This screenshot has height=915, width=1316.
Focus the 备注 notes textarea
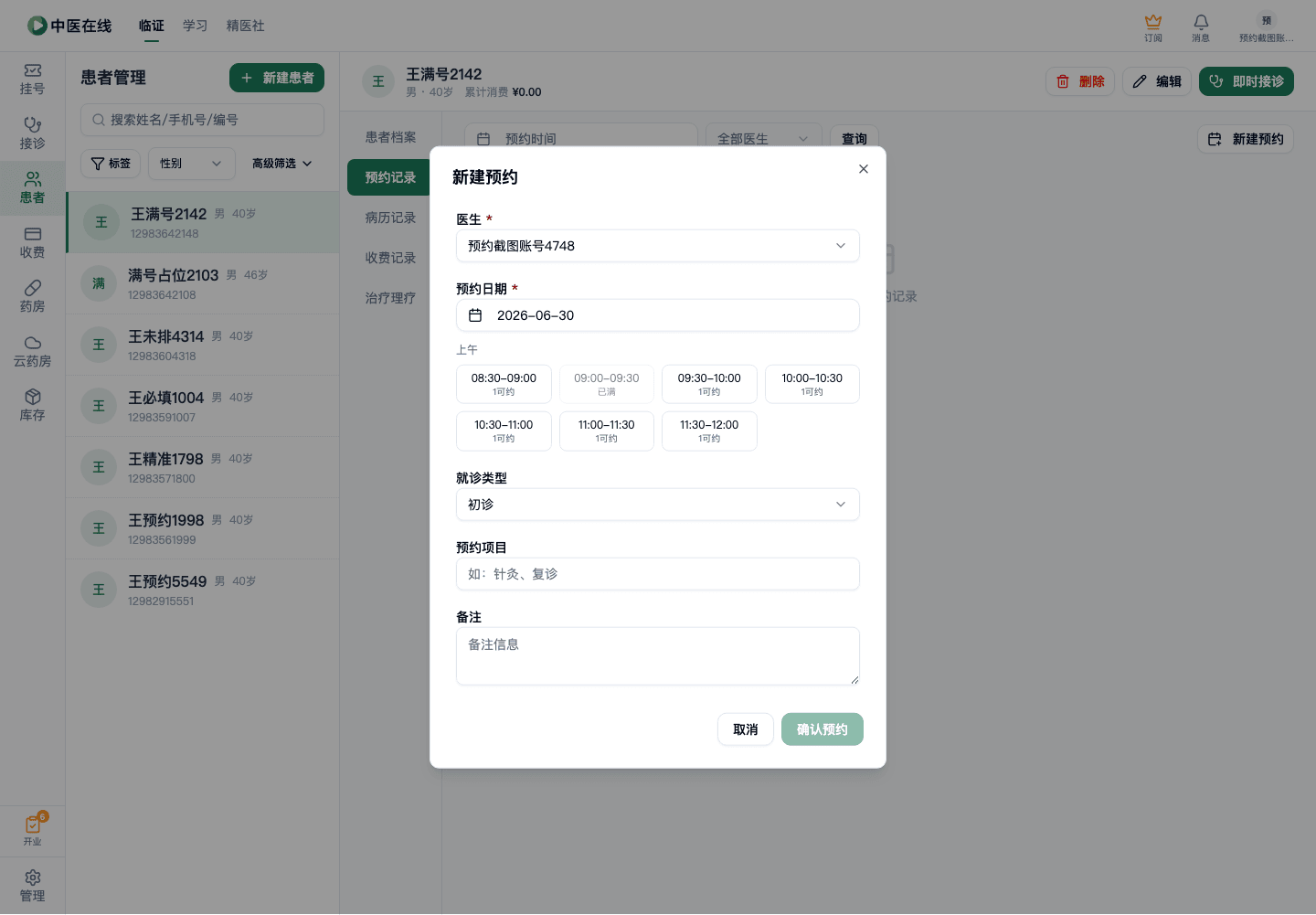coord(658,656)
